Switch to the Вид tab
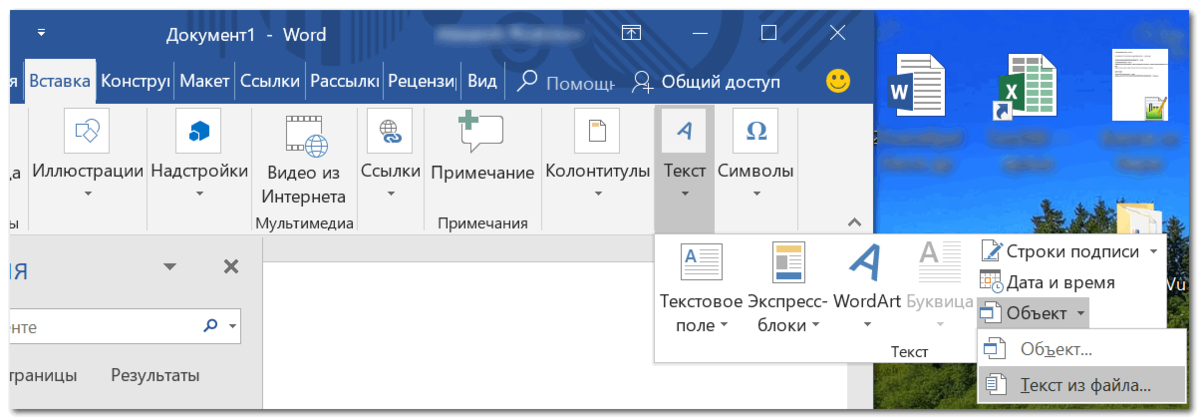The image size is (1200, 420). pos(482,82)
